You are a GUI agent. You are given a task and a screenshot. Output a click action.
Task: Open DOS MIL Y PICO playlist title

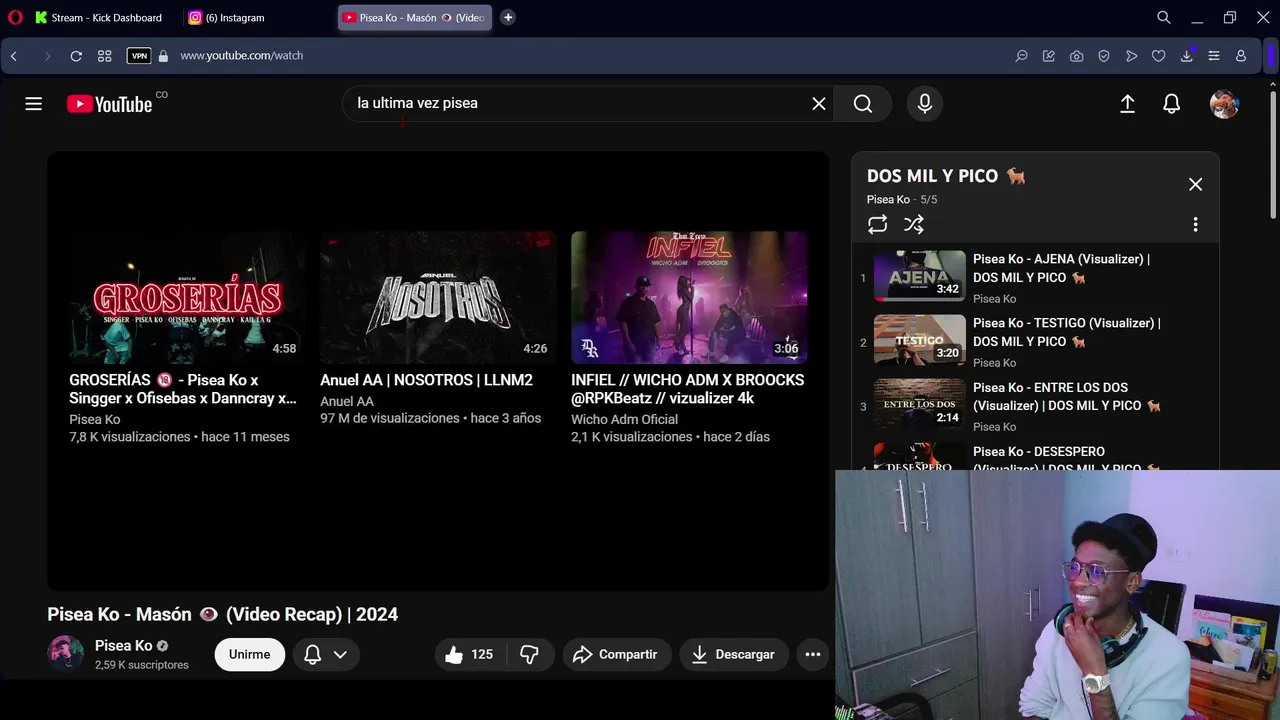946,176
